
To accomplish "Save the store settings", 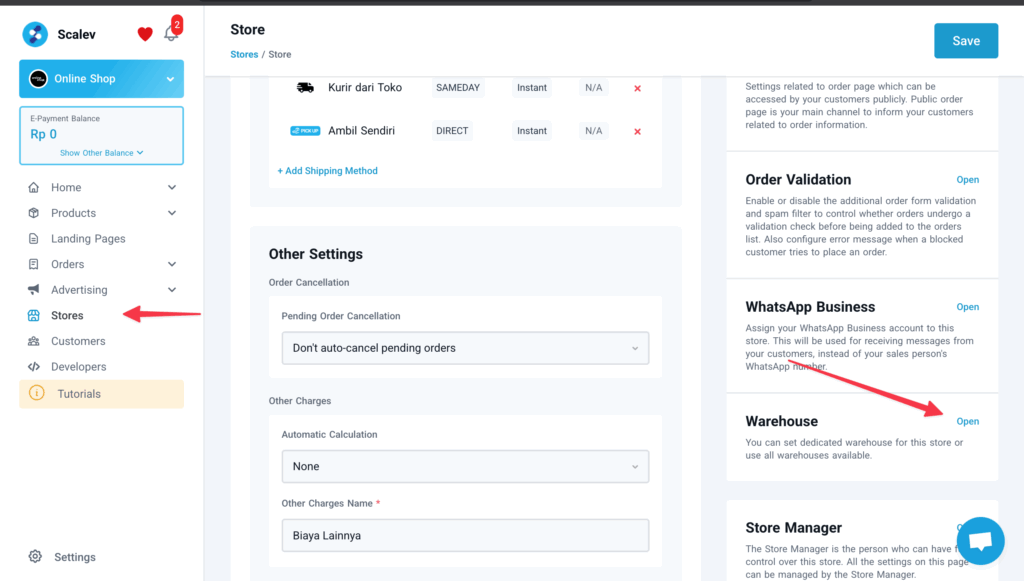I will [x=966, y=40].
